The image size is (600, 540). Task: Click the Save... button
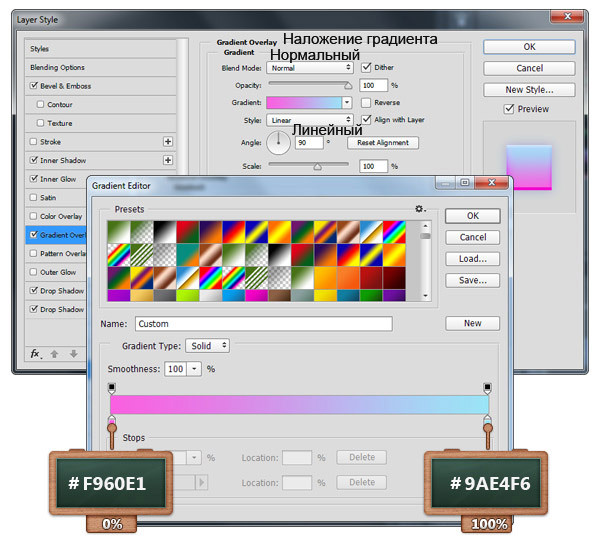tap(473, 280)
